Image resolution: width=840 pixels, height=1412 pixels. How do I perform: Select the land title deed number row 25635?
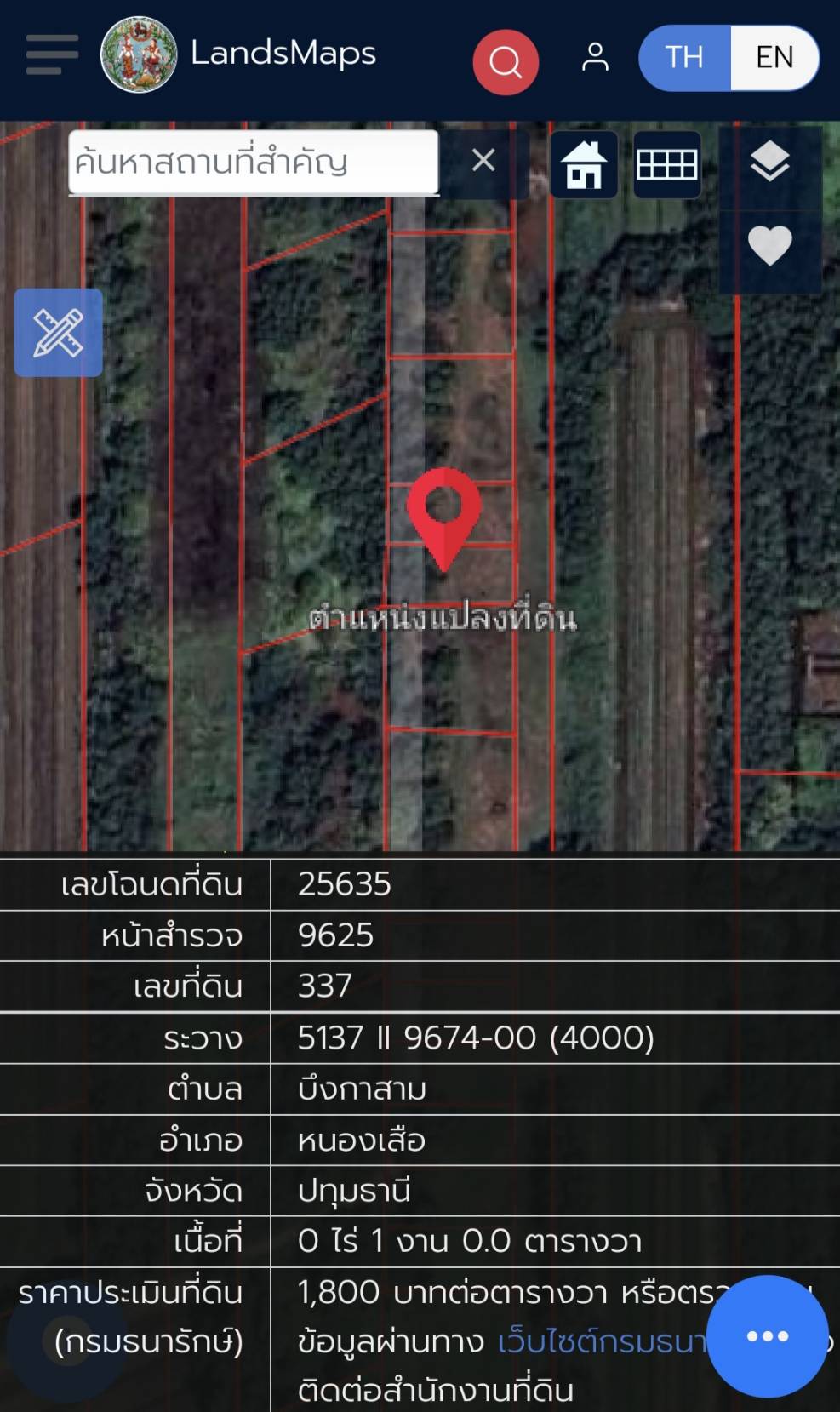click(x=420, y=884)
